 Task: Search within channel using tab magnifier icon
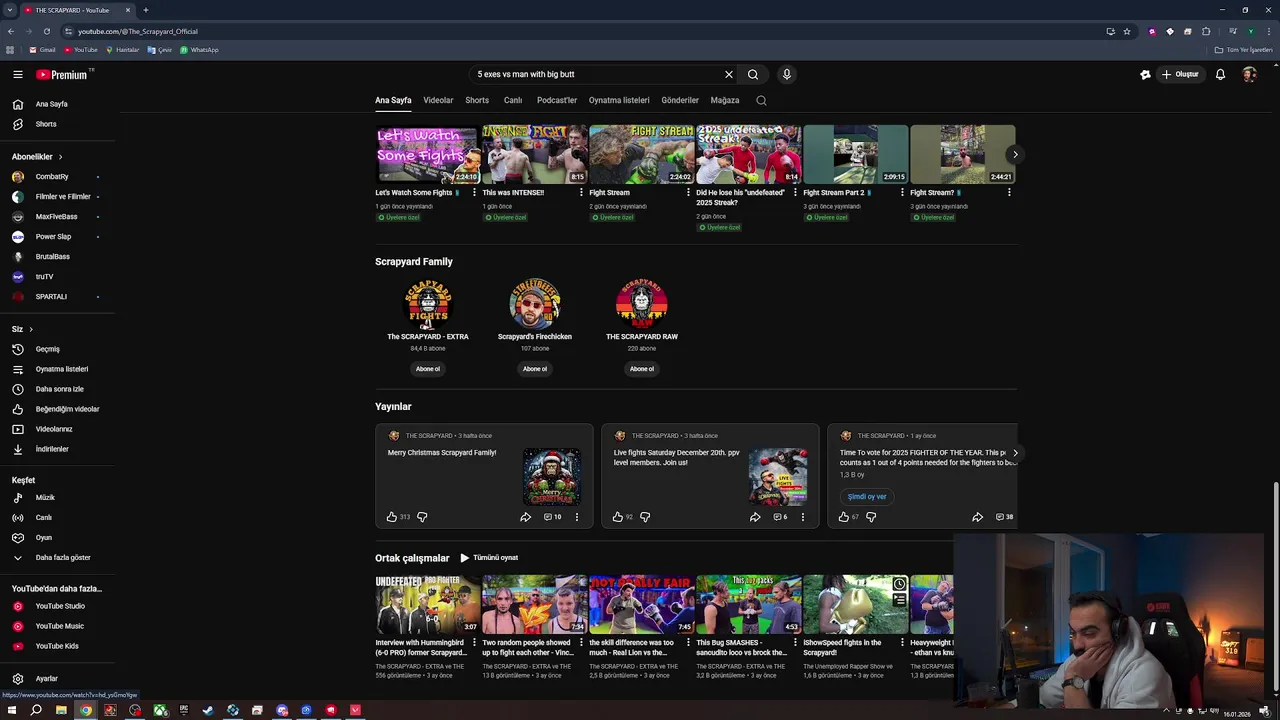(761, 100)
